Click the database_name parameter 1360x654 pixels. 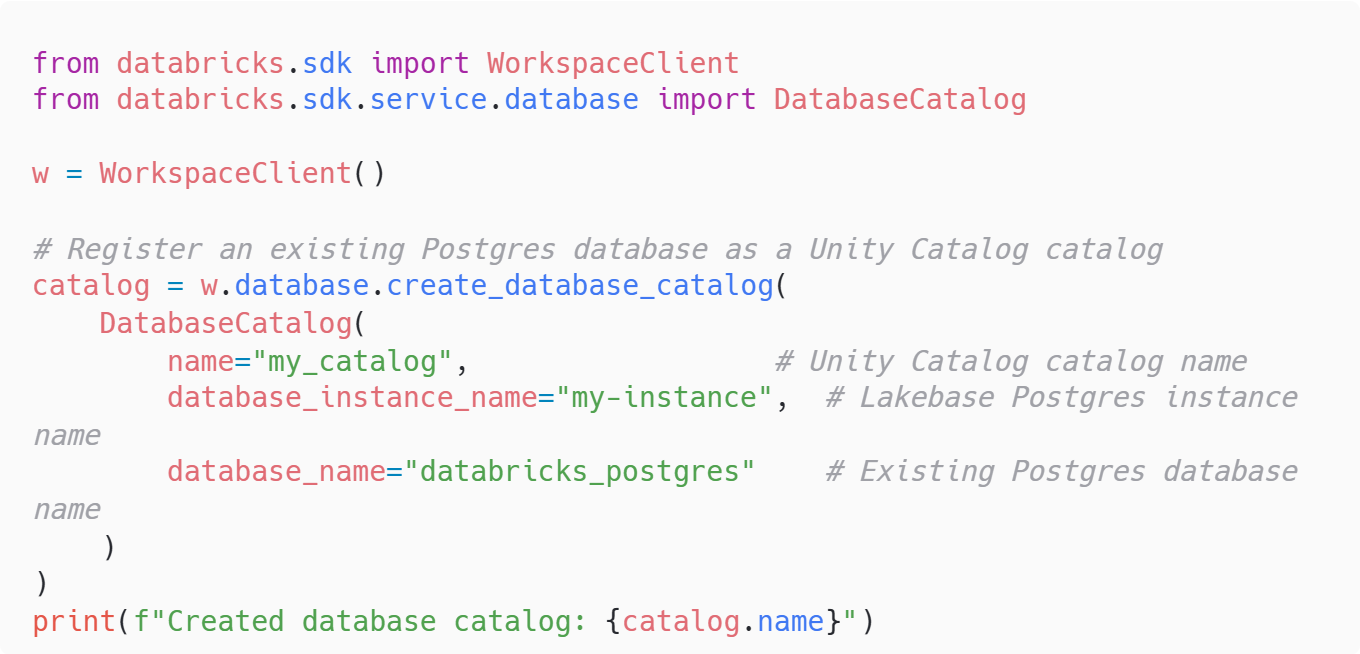click(276, 472)
